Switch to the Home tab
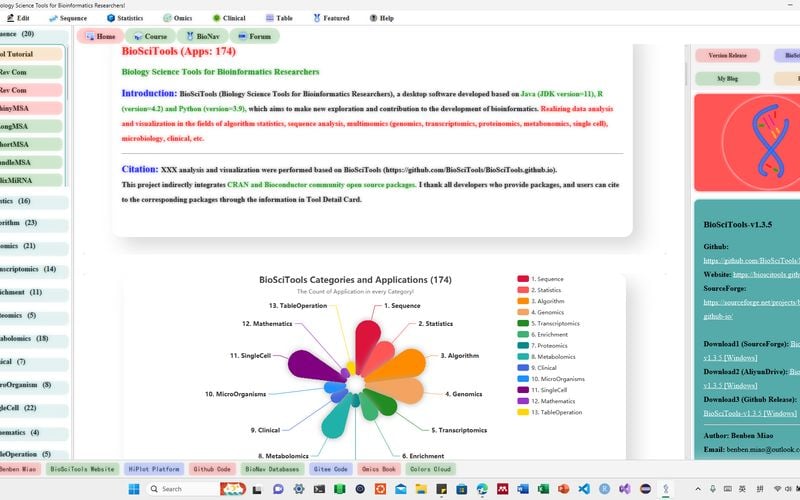800x500 pixels. [101, 36]
